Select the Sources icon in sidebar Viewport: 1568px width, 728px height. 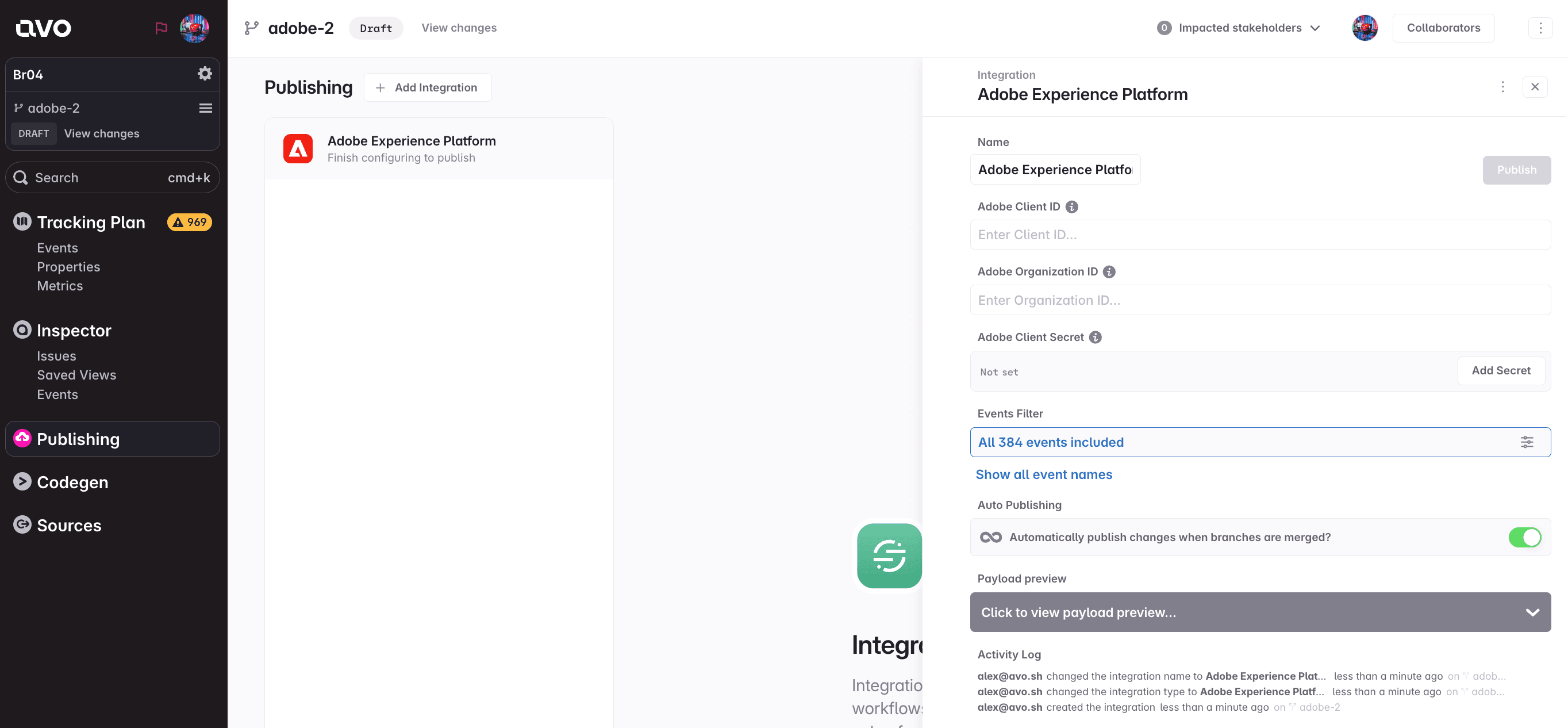click(x=21, y=524)
